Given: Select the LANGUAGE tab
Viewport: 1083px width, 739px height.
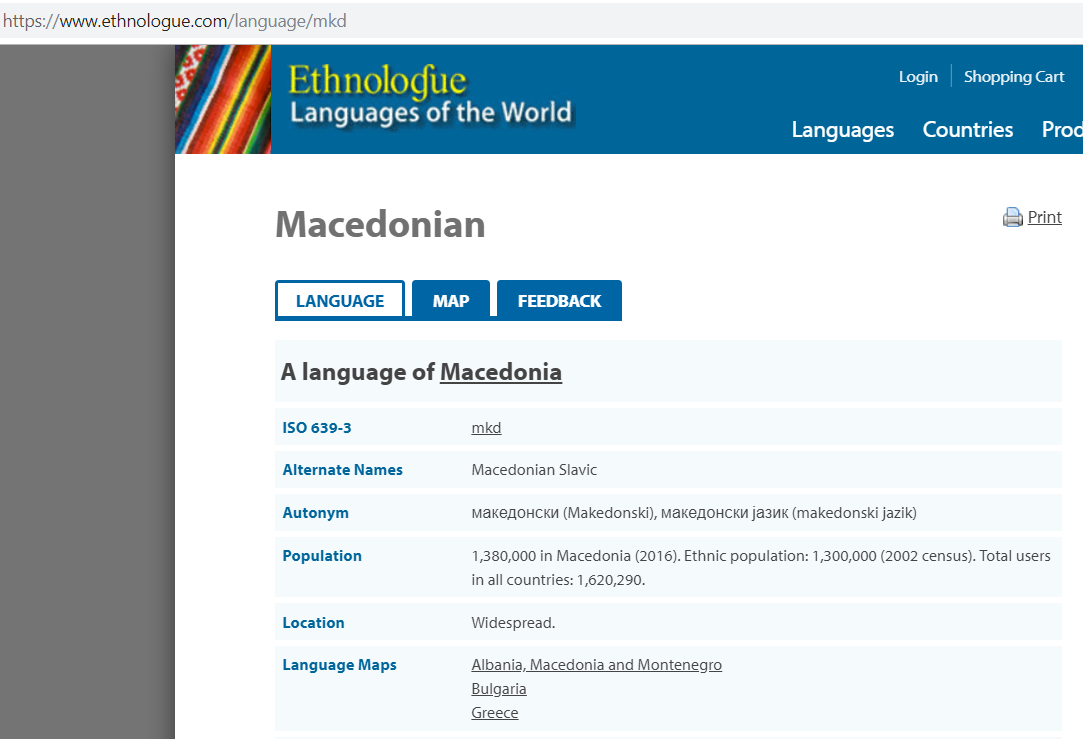Looking at the screenshot, I should tap(340, 300).
